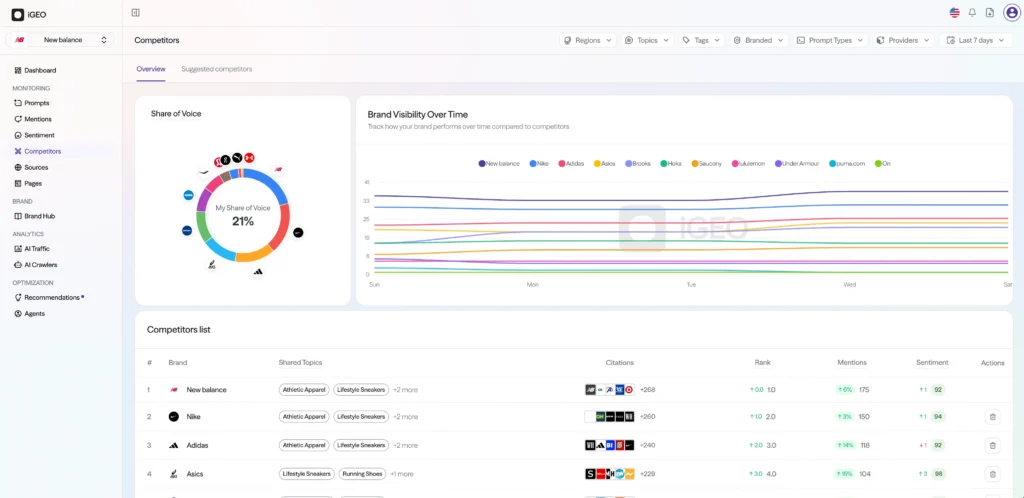
Task: Click the Nike logo beside donut chart
Action: point(298,232)
